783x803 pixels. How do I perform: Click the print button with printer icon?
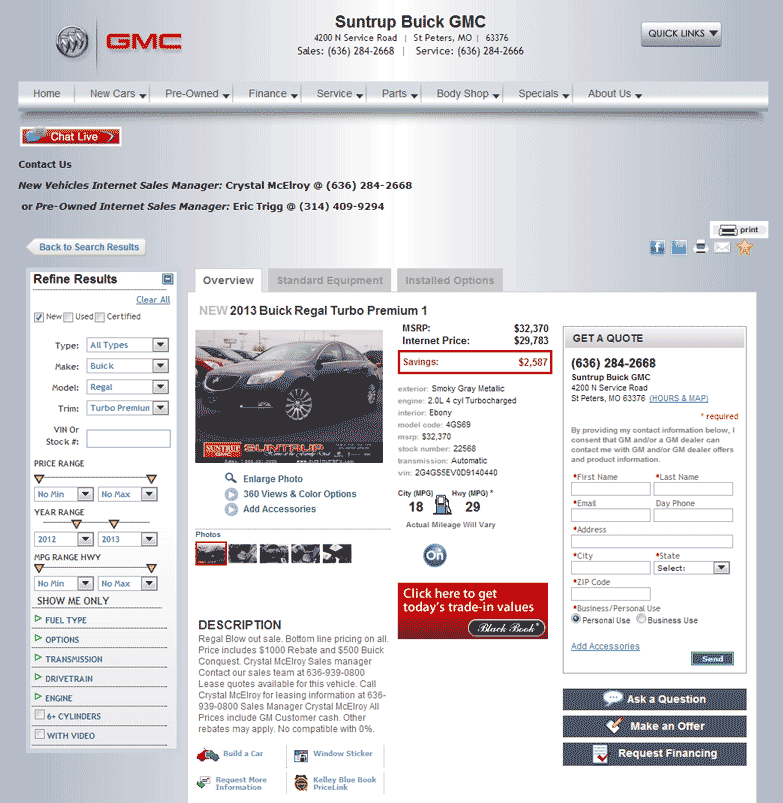click(738, 229)
